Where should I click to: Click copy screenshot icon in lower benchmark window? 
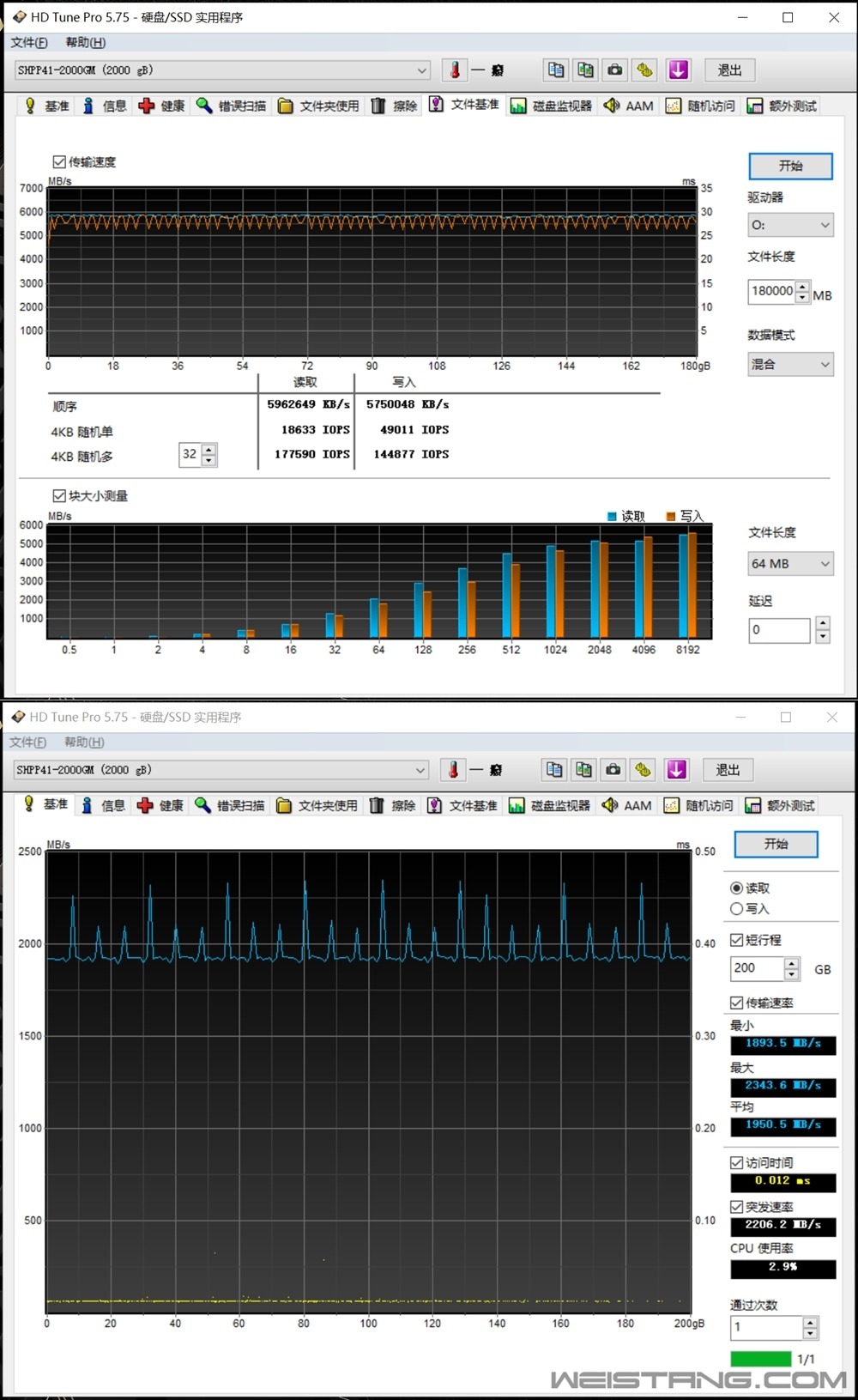coord(584,770)
